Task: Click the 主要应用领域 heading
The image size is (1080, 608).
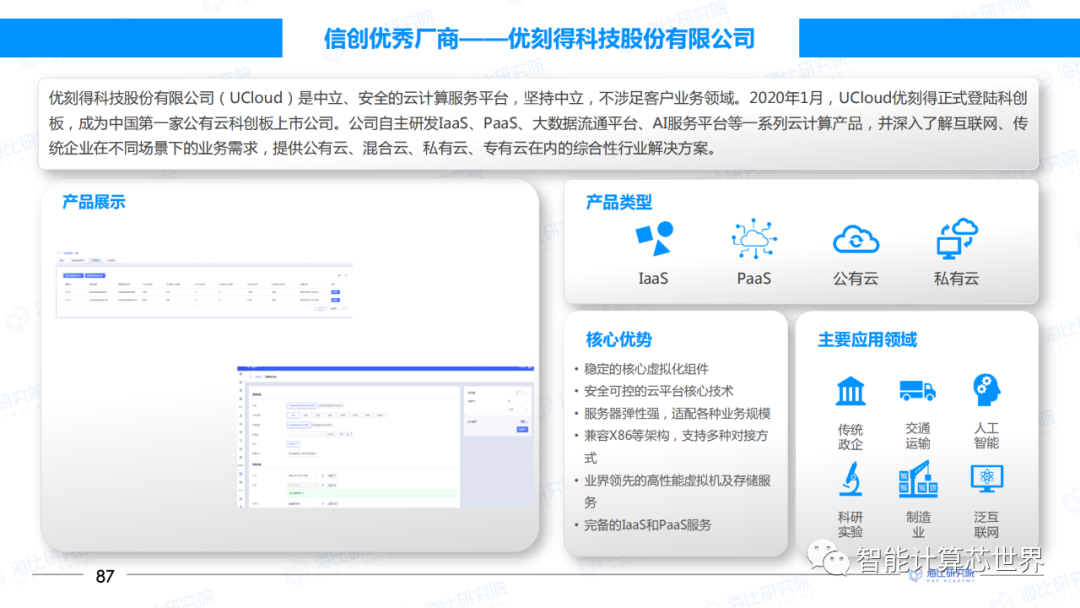Action: coord(867,339)
